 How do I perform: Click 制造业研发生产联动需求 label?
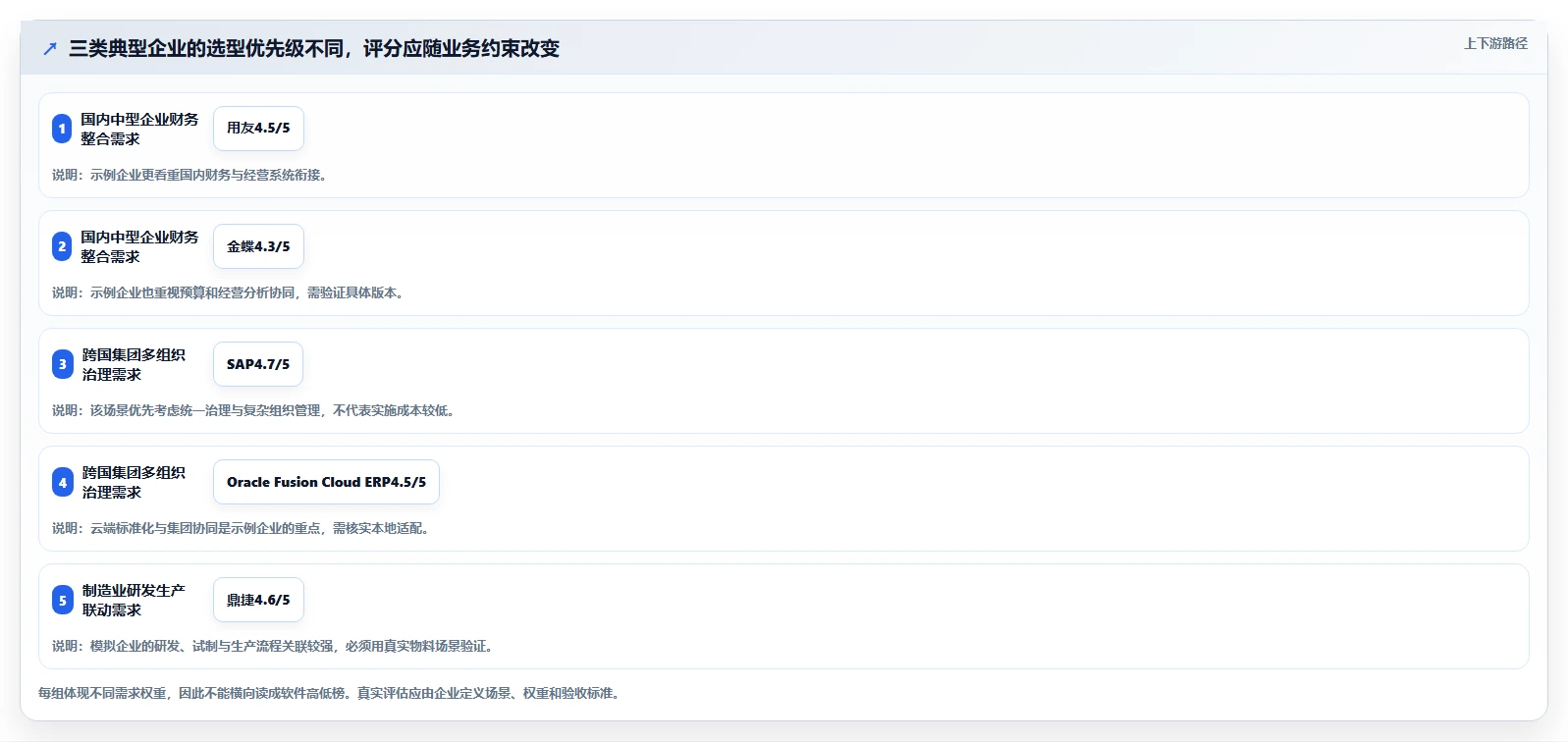click(x=134, y=600)
